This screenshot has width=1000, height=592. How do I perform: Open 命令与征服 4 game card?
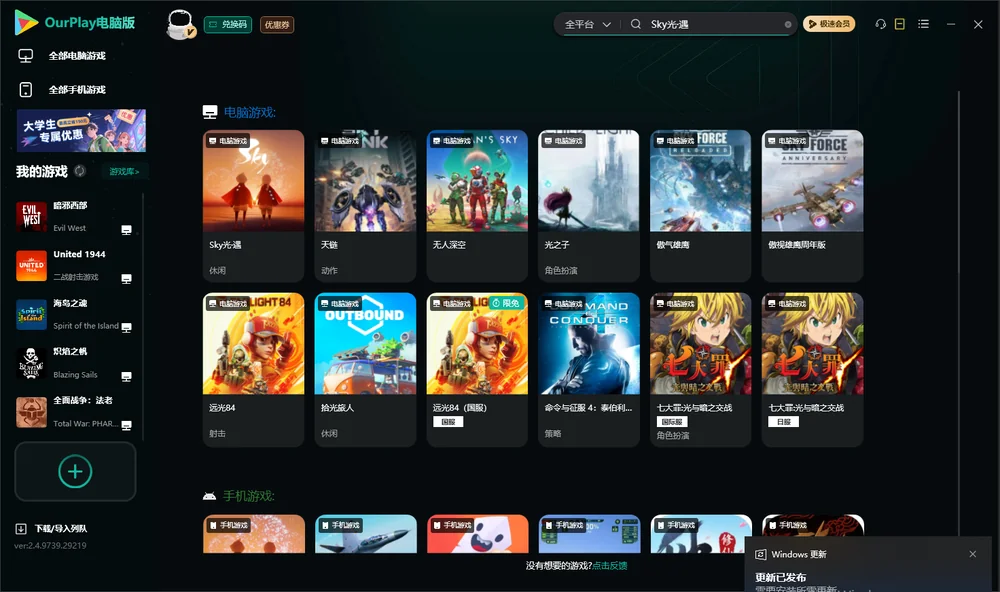click(x=589, y=369)
